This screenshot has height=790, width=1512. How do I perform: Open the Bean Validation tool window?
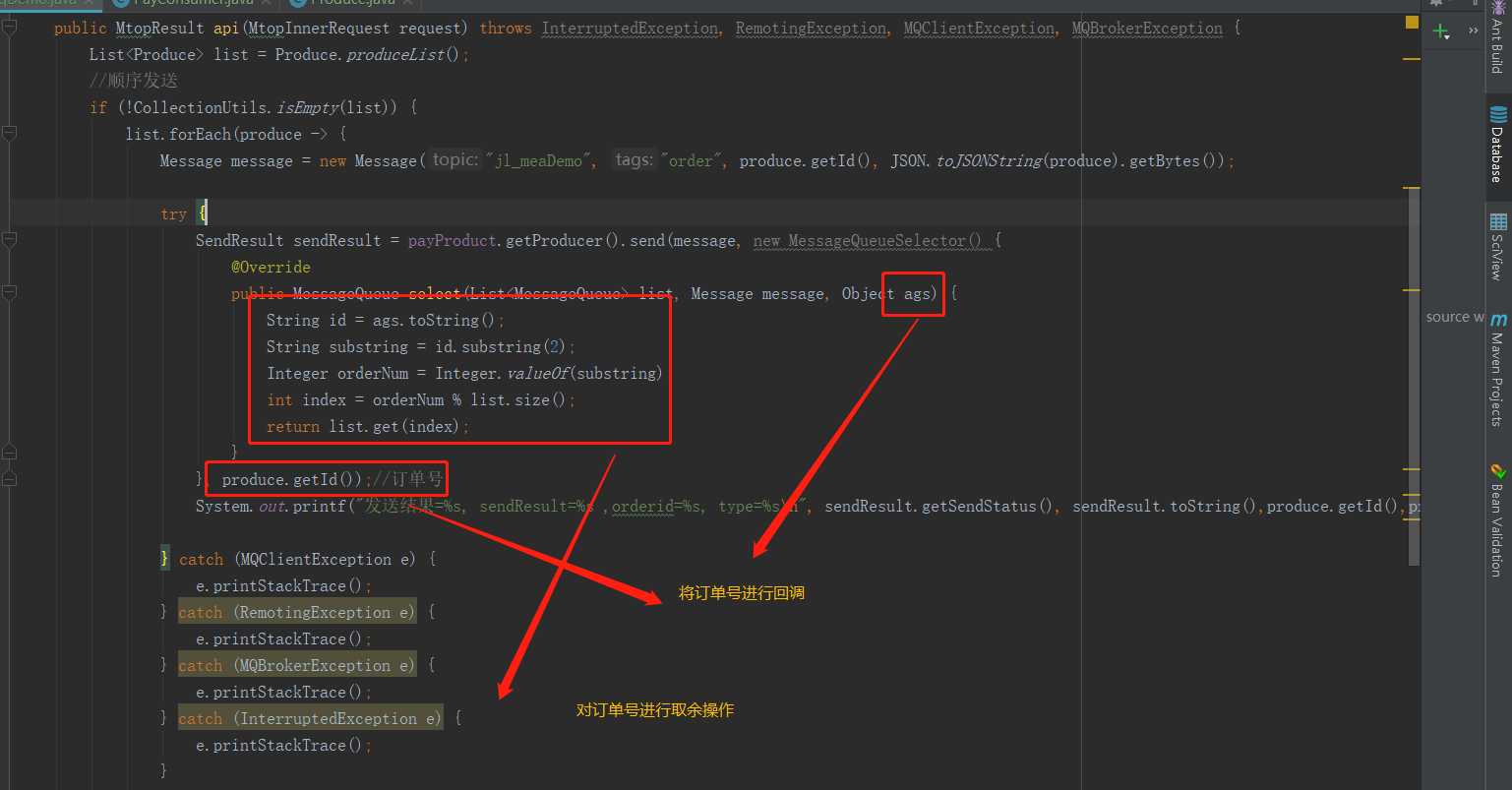click(x=1497, y=519)
